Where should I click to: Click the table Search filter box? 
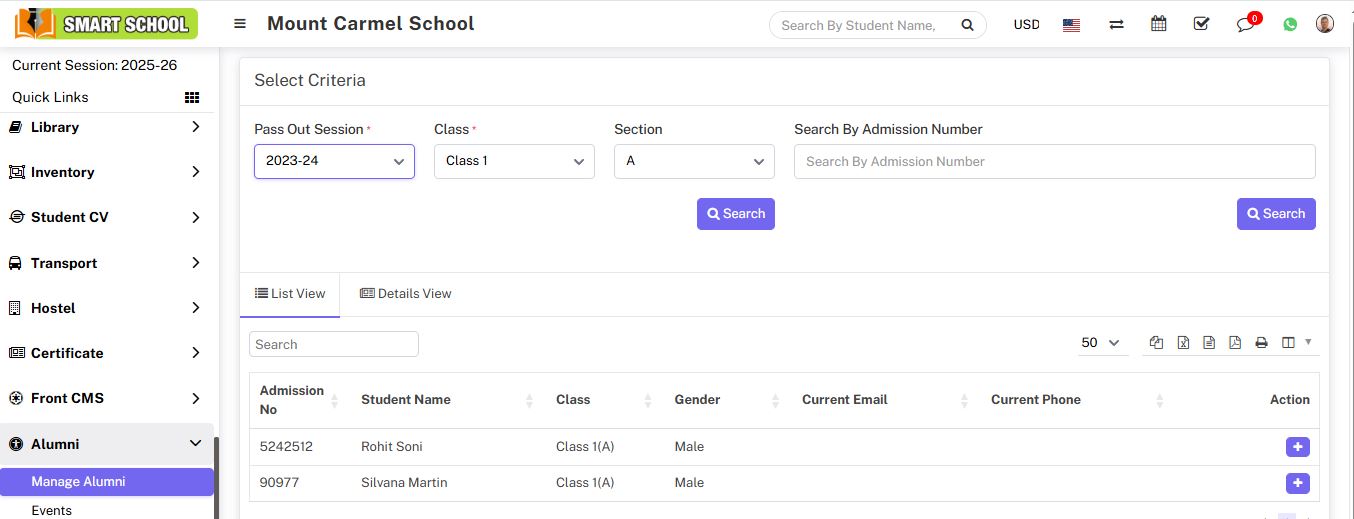(x=334, y=344)
